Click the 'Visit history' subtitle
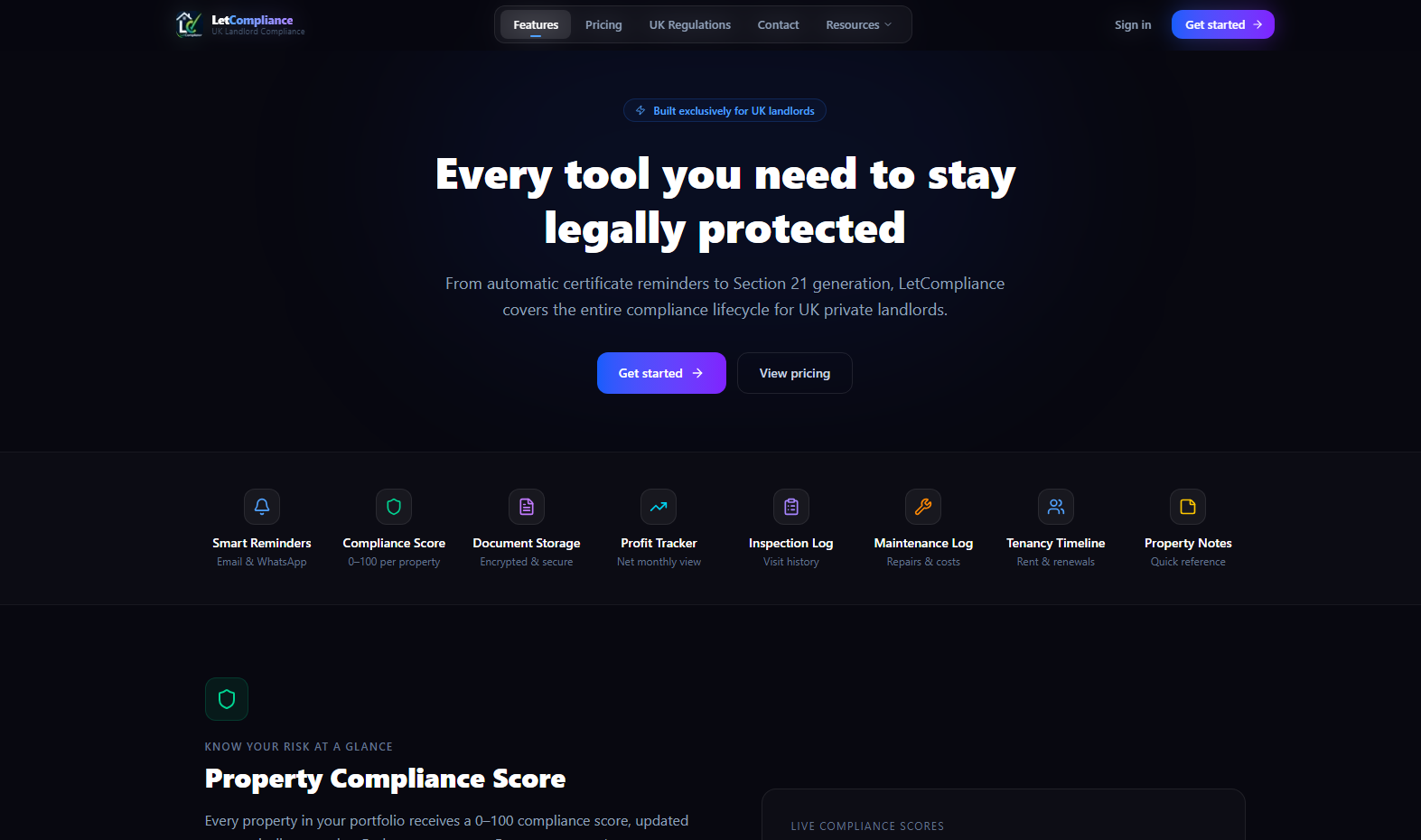Screen dimensions: 1421x840 pos(791,562)
